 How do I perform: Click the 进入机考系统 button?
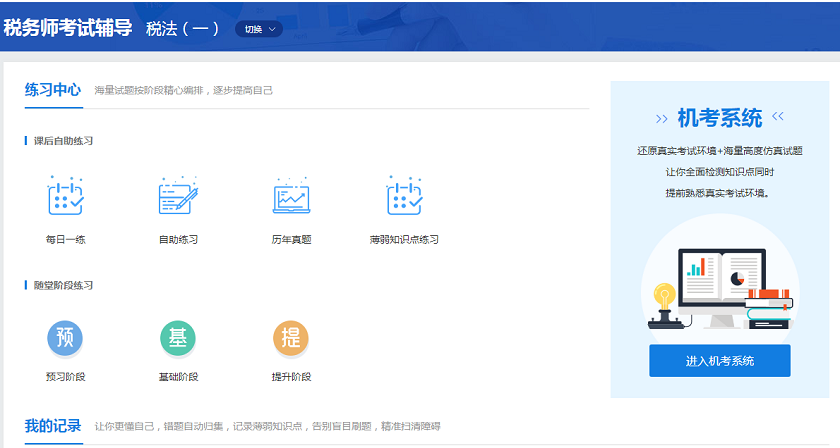(x=719, y=361)
